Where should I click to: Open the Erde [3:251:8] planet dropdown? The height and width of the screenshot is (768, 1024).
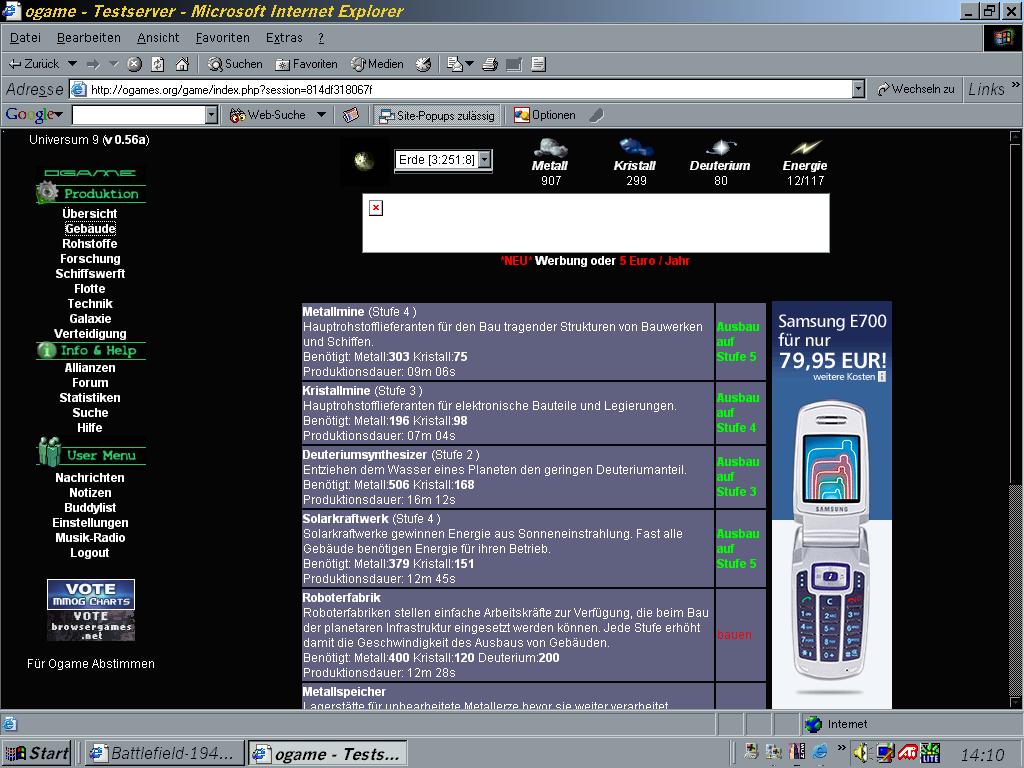pos(443,160)
